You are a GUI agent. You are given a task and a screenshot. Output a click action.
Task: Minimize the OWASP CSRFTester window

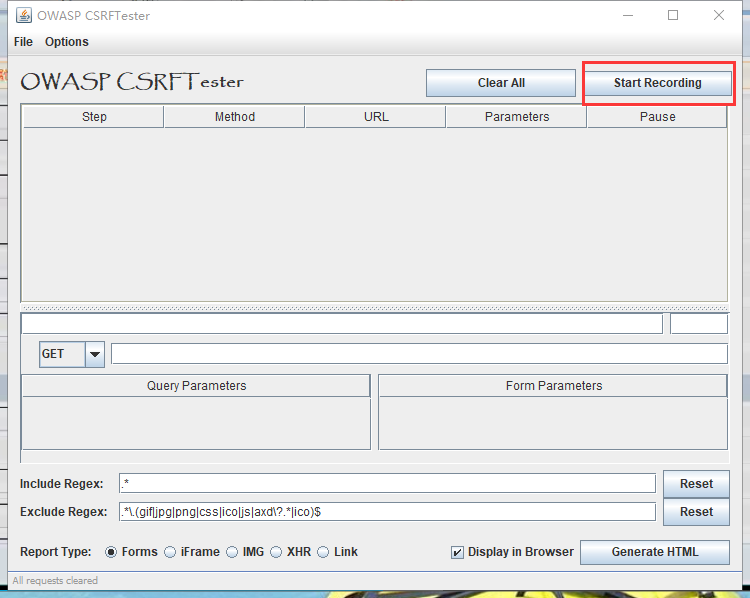click(x=628, y=15)
